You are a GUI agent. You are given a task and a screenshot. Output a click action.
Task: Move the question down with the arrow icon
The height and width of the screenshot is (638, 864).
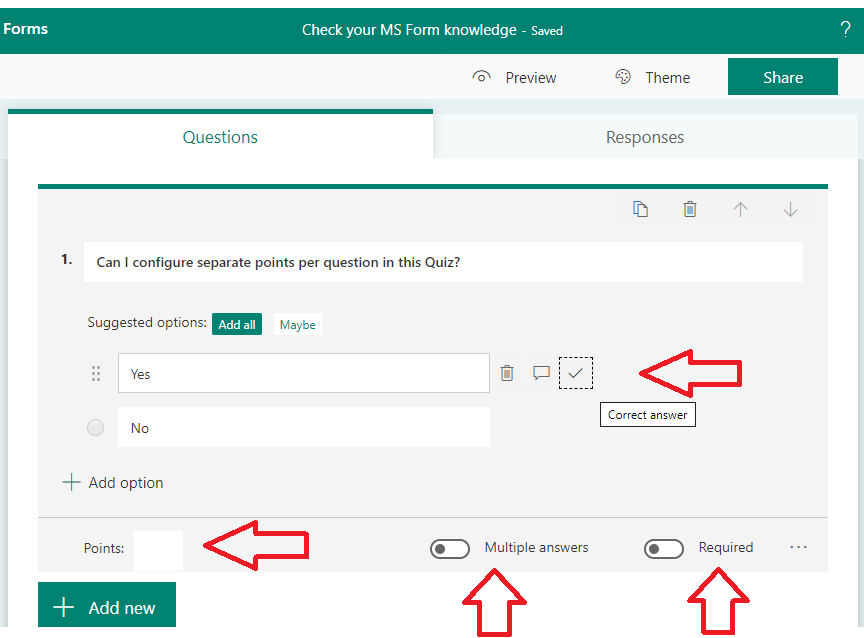(790, 209)
